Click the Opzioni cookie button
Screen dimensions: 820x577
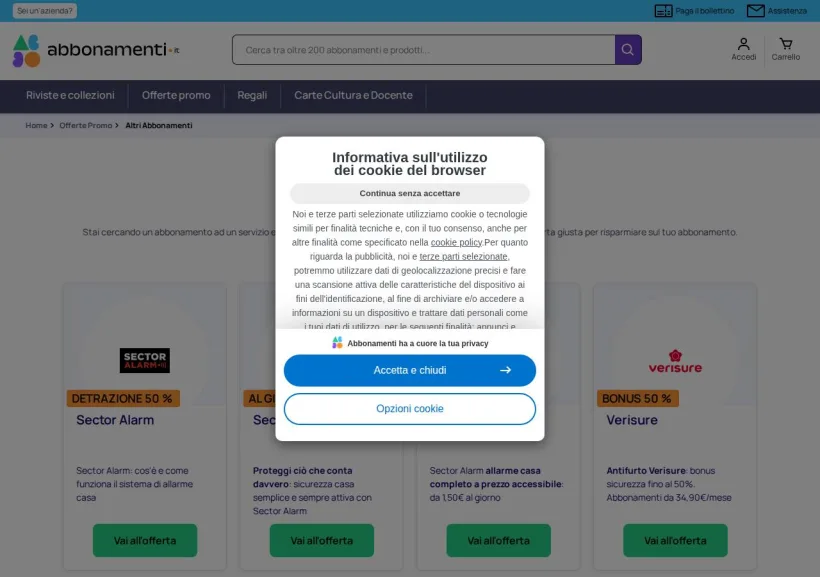pyautogui.click(x=410, y=409)
